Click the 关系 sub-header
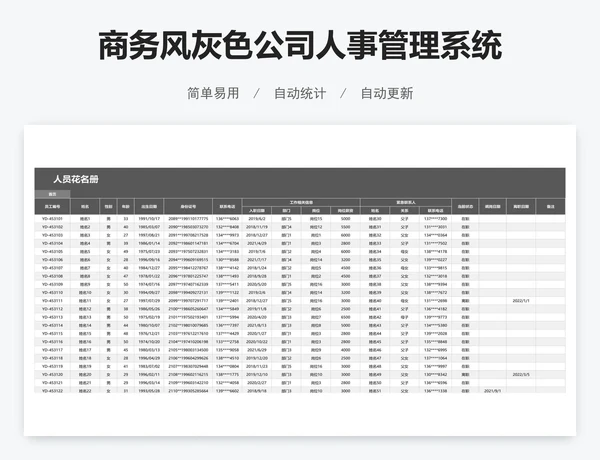 404,210
